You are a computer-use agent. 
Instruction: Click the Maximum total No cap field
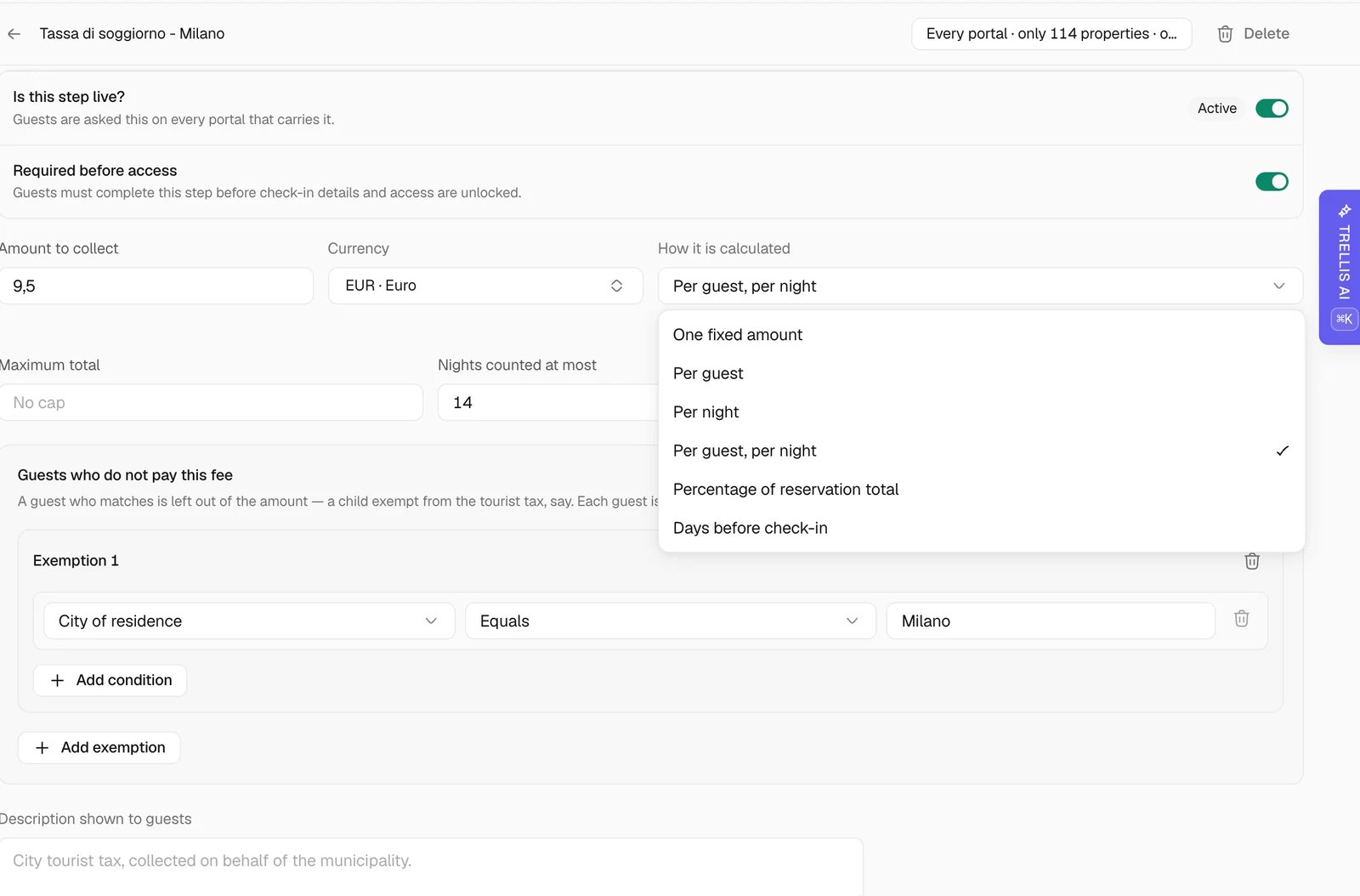211,403
